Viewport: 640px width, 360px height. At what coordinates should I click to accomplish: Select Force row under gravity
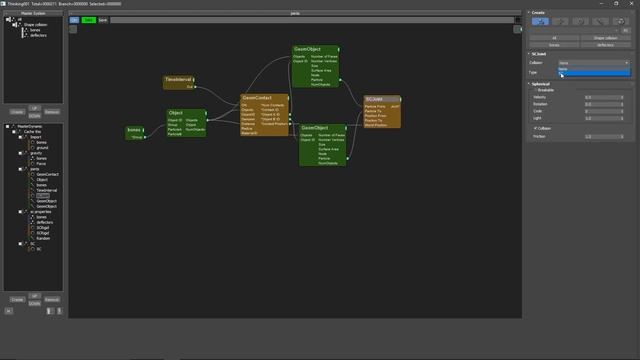click(41, 164)
